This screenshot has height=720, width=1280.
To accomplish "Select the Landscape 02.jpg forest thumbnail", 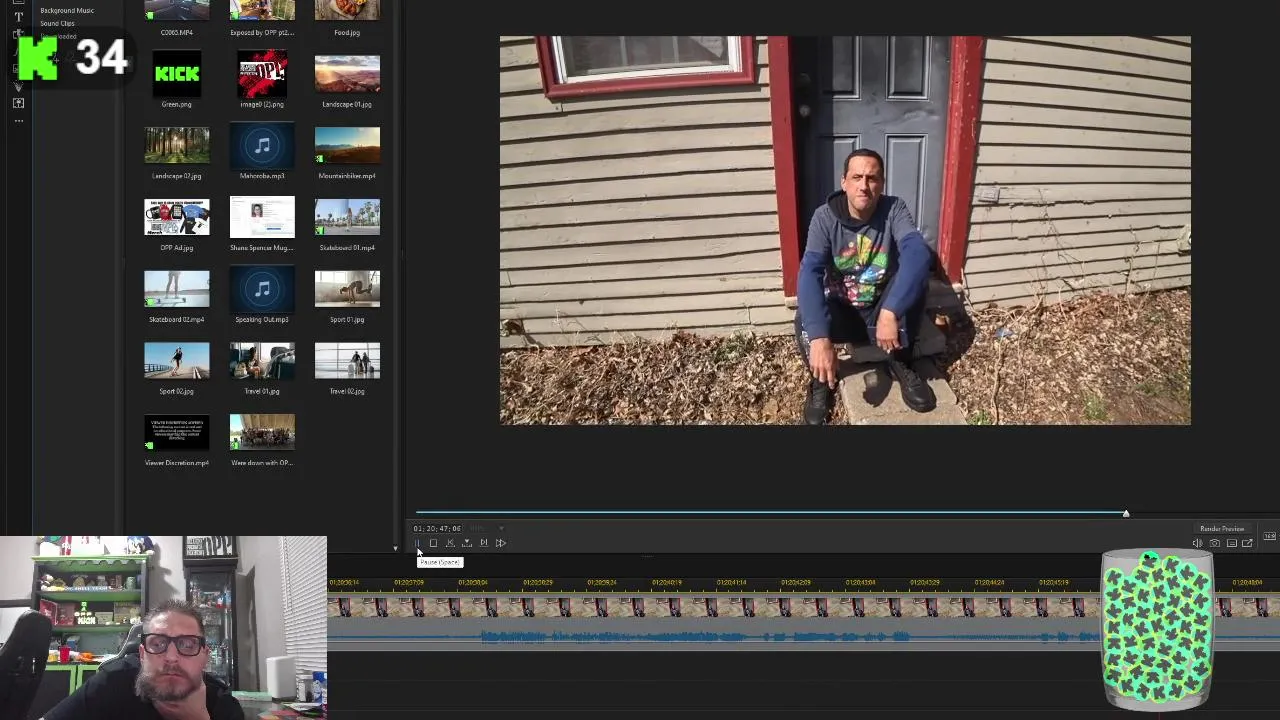I will 177,146.
